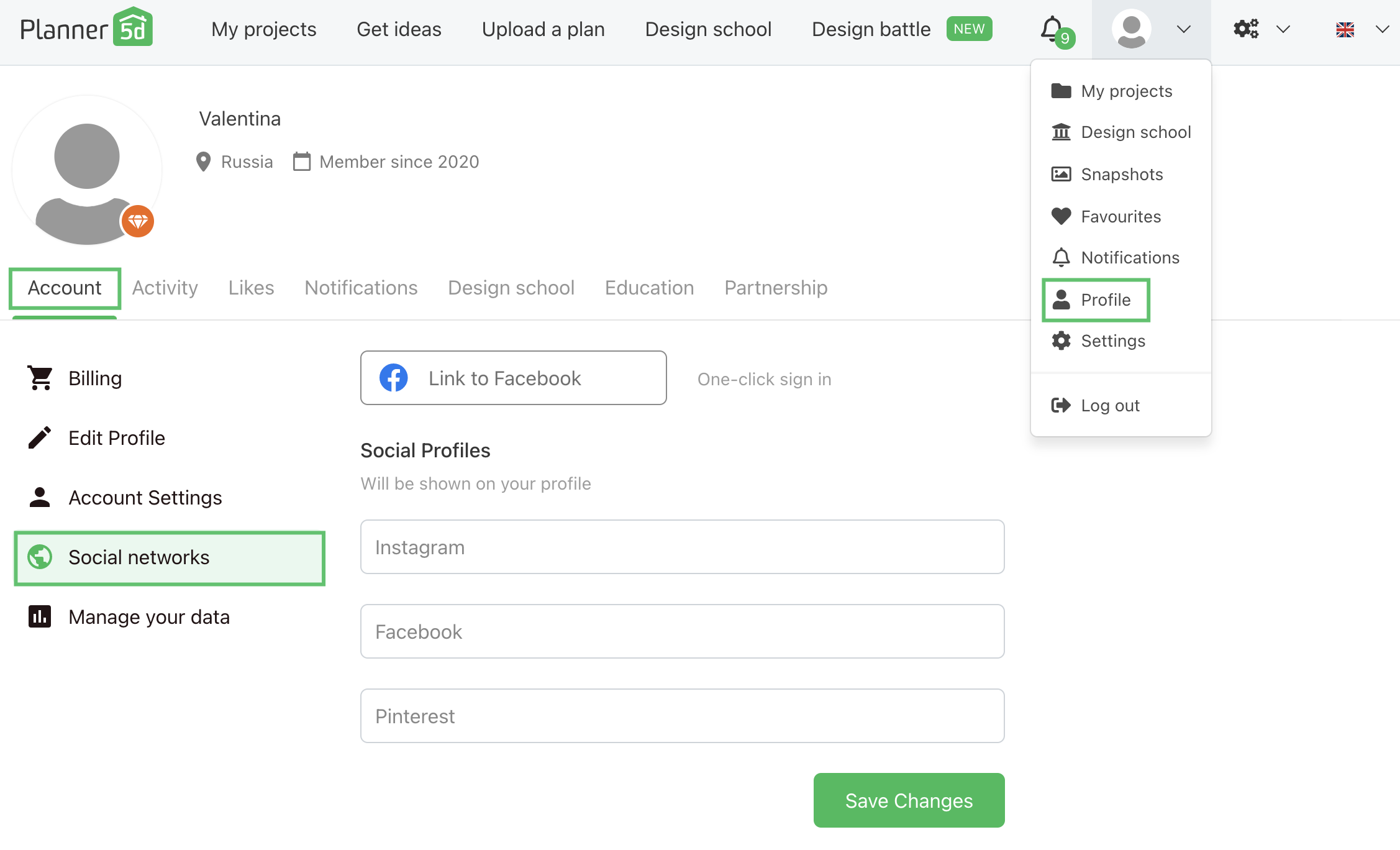The image size is (1400, 850).
Task: Open Snapshots from the user menu
Action: 1121,174
